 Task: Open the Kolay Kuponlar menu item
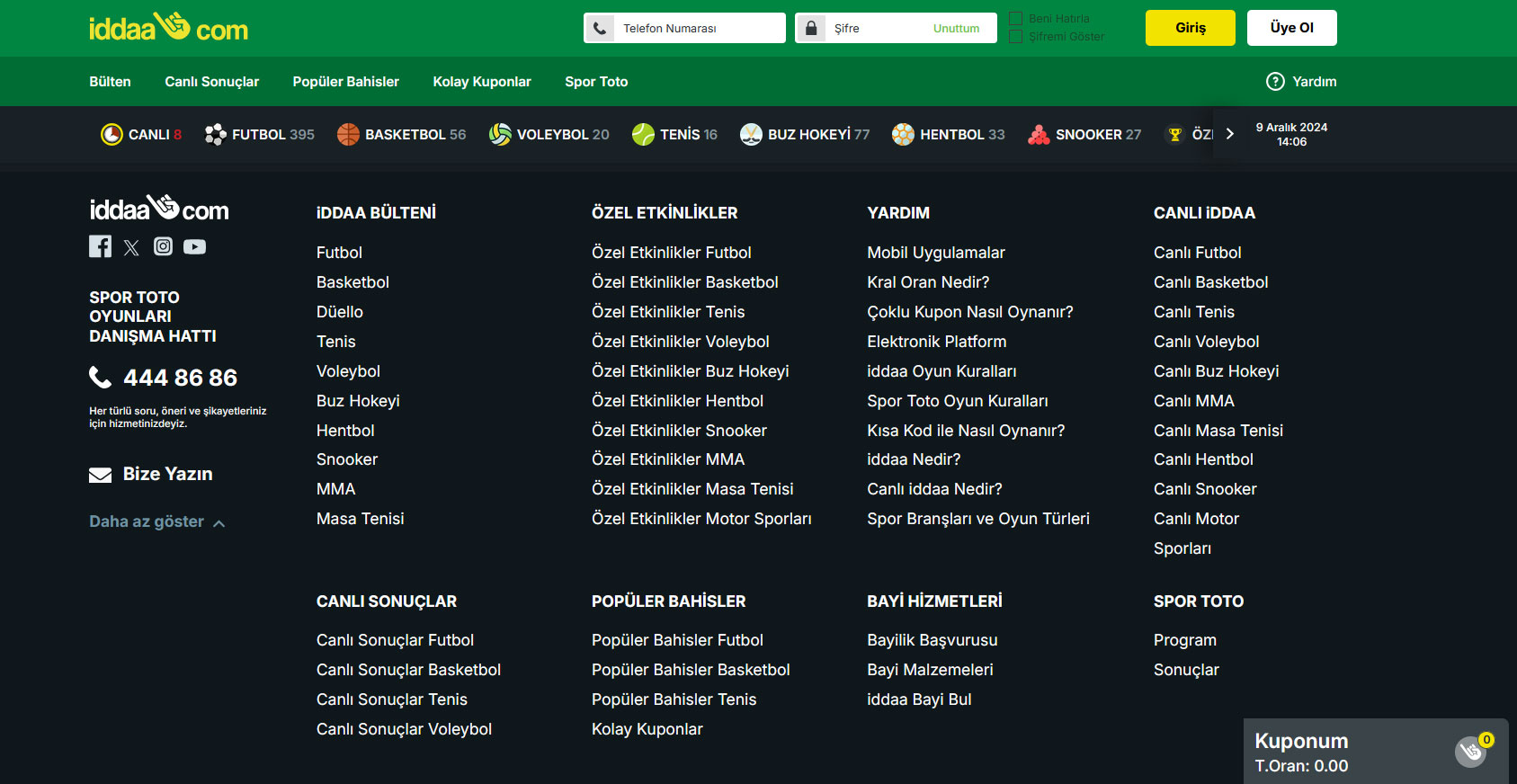coord(482,82)
